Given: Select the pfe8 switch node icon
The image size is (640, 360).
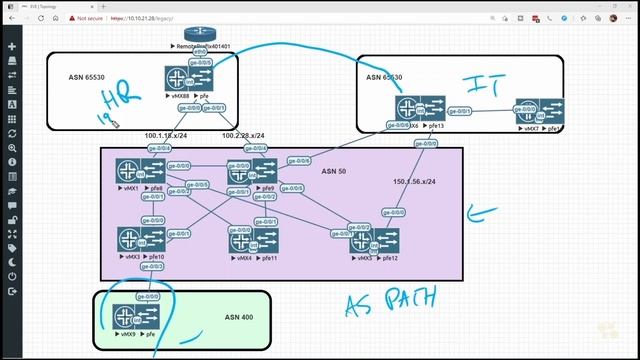Looking at the screenshot, I should tap(153, 171).
